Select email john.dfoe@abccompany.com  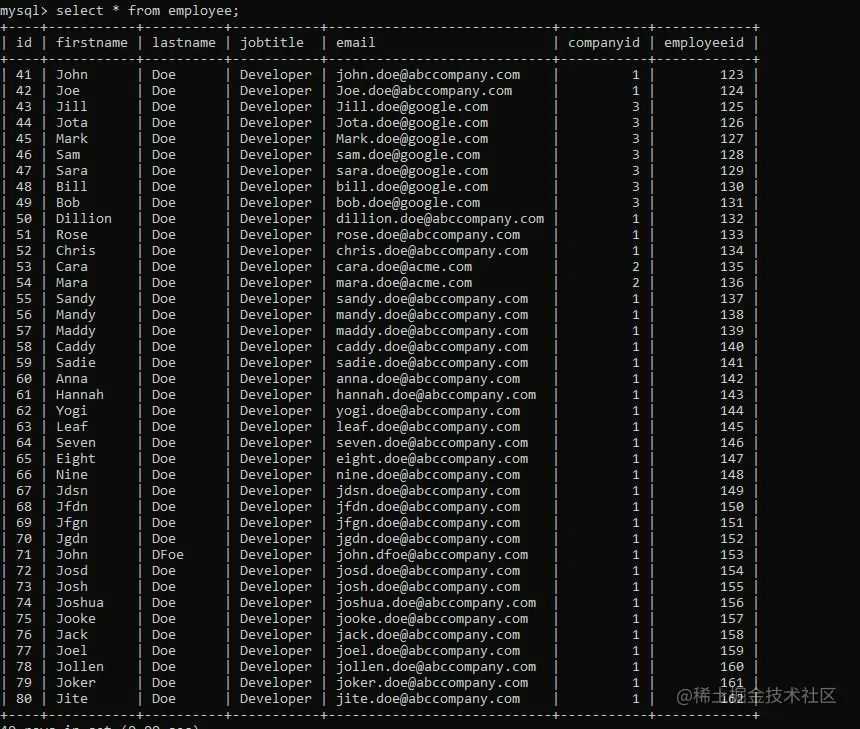[432, 555]
